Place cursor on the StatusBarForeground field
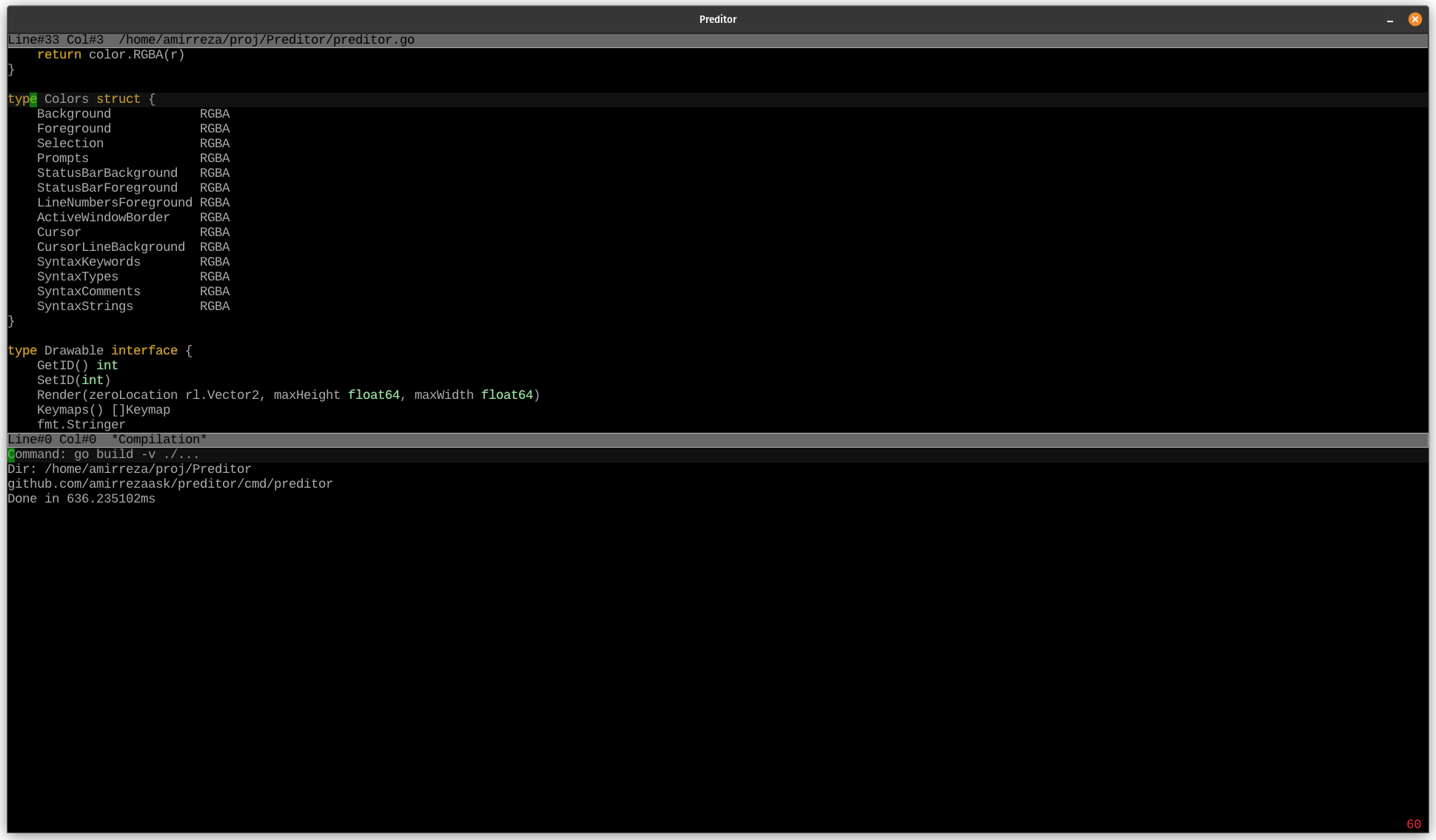The height and width of the screenshot is (840, 1436). [x=107, y=188]
